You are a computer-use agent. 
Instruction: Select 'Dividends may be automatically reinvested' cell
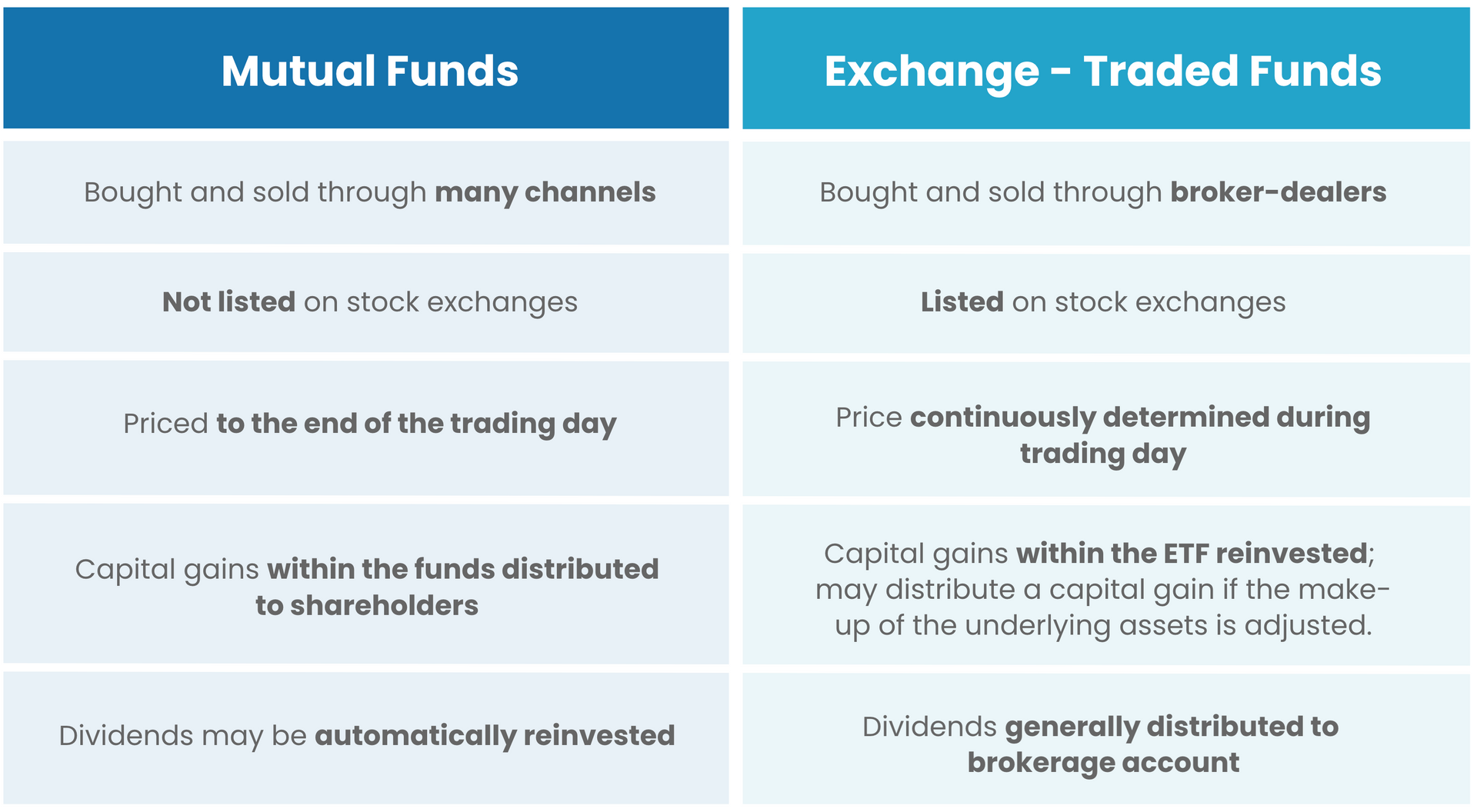tap(366, 738)
